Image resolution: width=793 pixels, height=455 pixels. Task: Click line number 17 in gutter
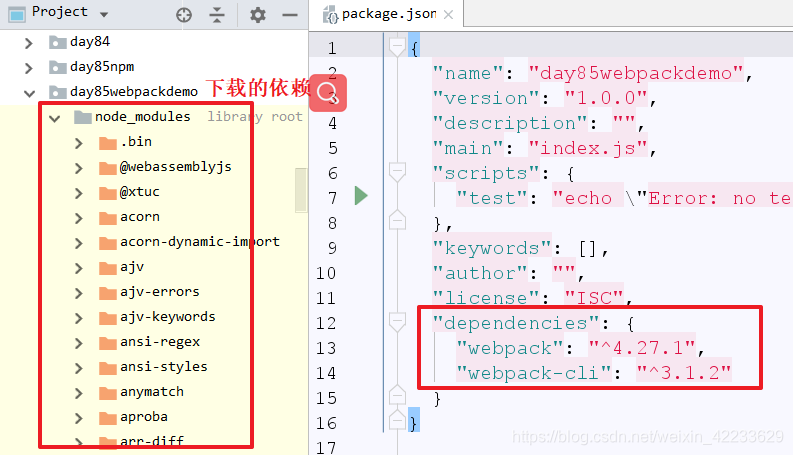[x=326, y=447]
